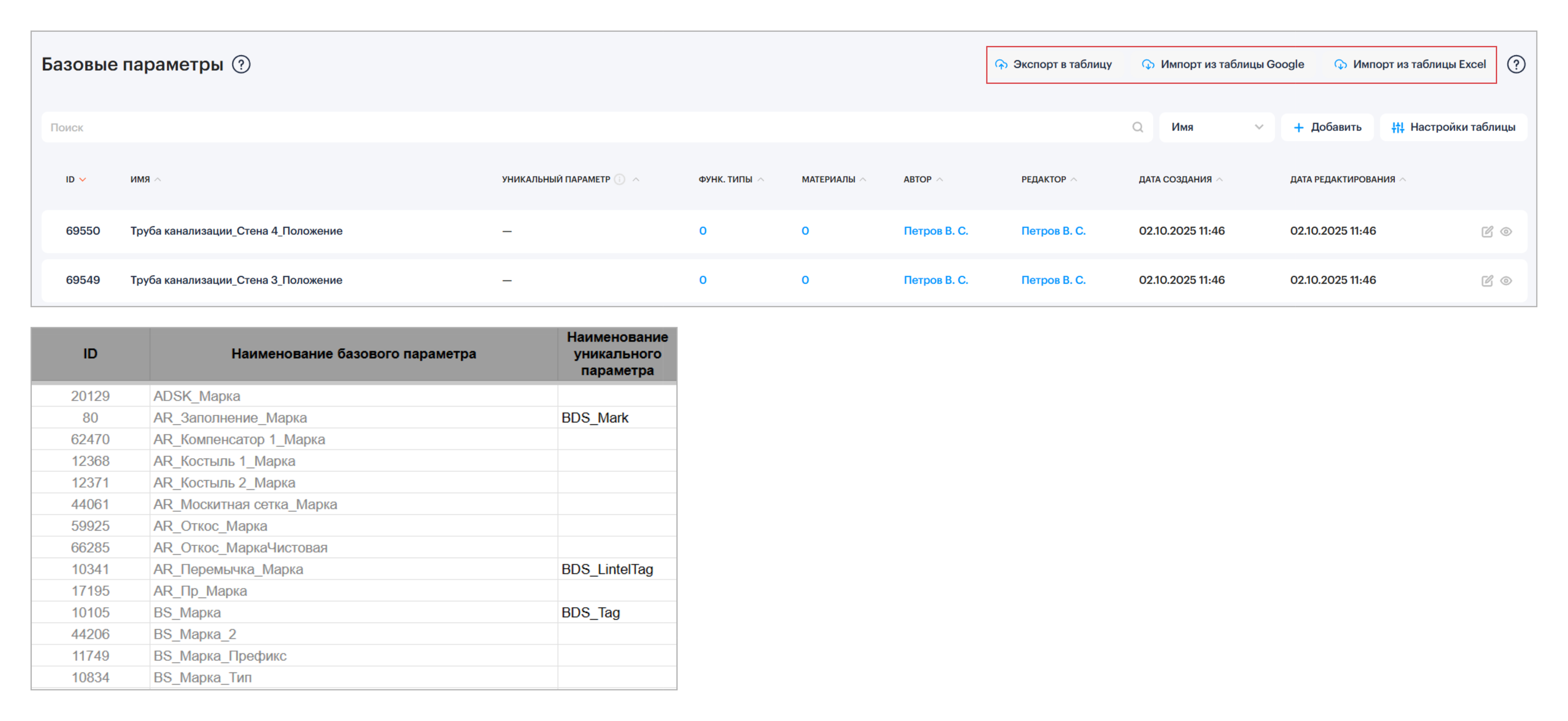
Task: Click the help icon at far right of header
Action: point(1516,65)
